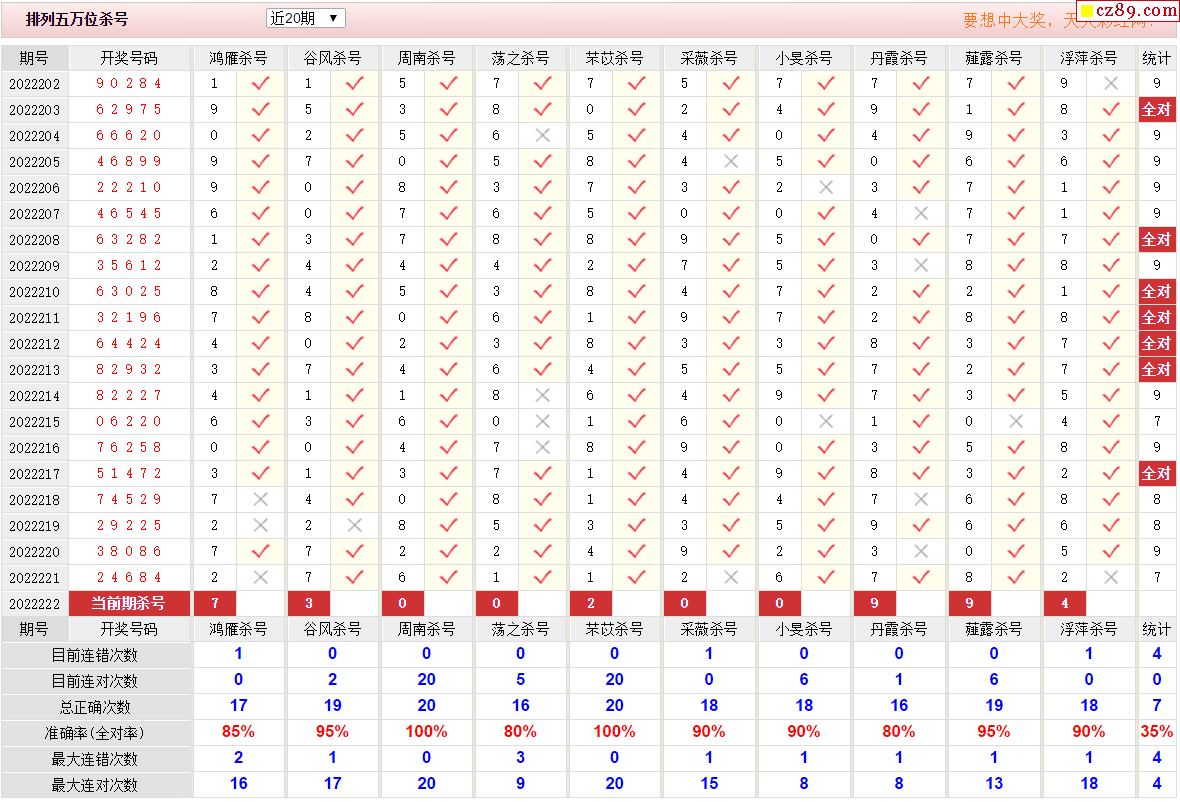Click the 薤露杀号 header in the bottom header row
Viewport: 1180px width, 802px height.
pos(993,629)
